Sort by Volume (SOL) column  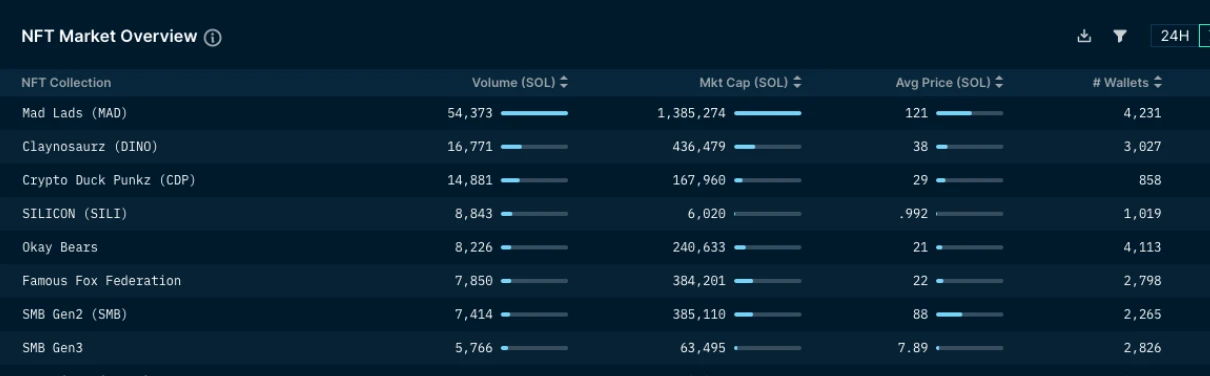coord(520,83)
